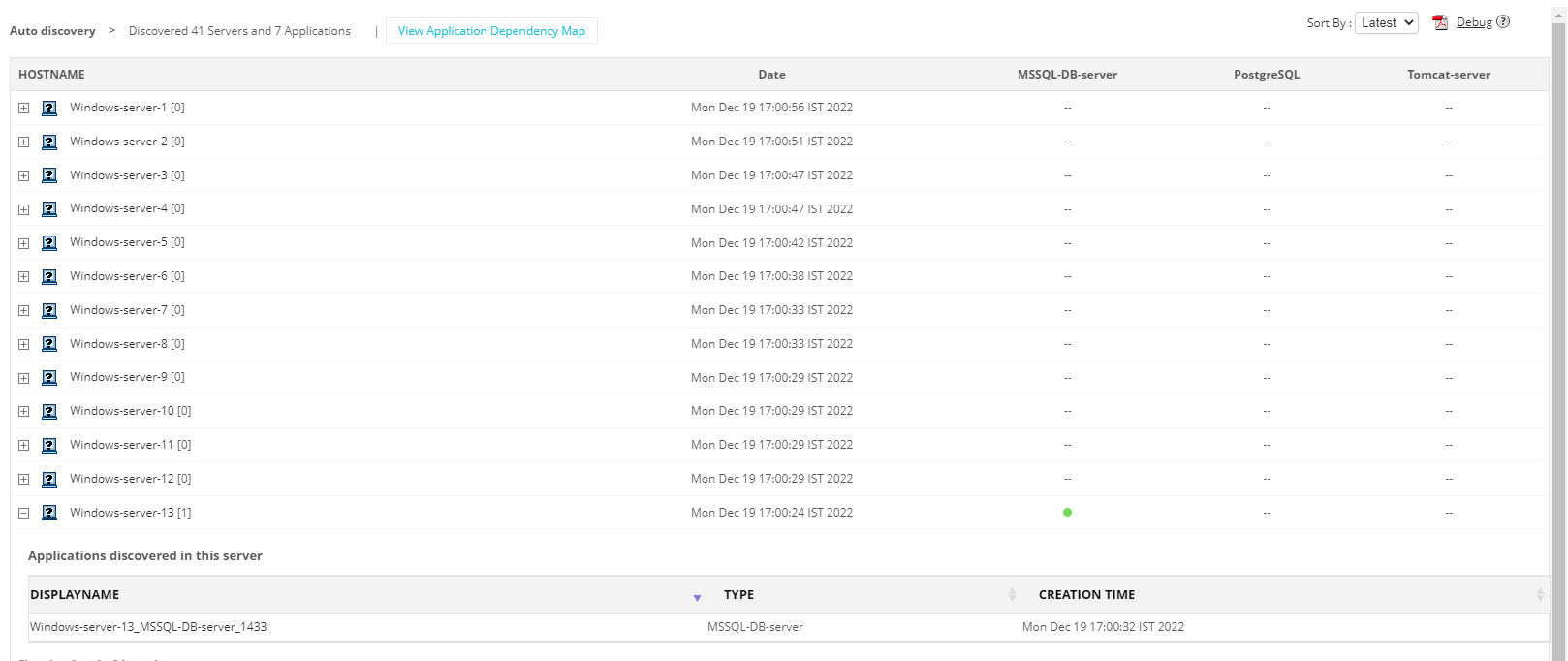Expand the Windows-server-2 row
The height and width of the screenshot is (661, 1568).
[24, 142]
